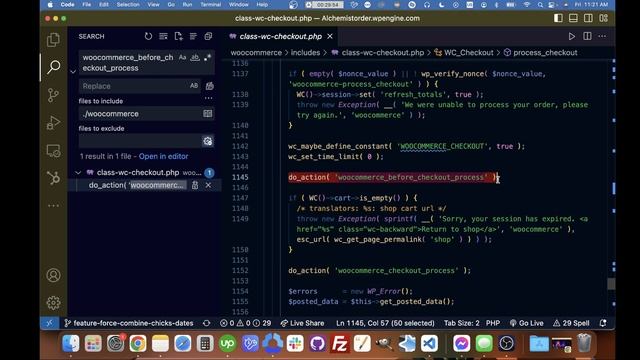Dismiss the do_action search match
The width and height of the screenshot is (640, 360).
click(x=208, y=185)
